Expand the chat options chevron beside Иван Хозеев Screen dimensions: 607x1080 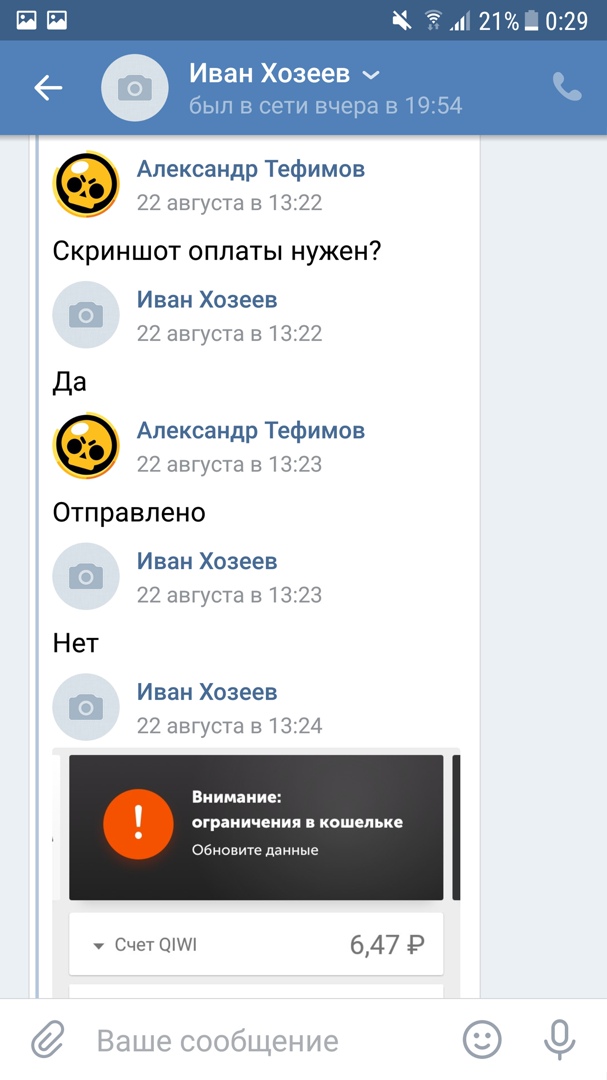point(371,75)
